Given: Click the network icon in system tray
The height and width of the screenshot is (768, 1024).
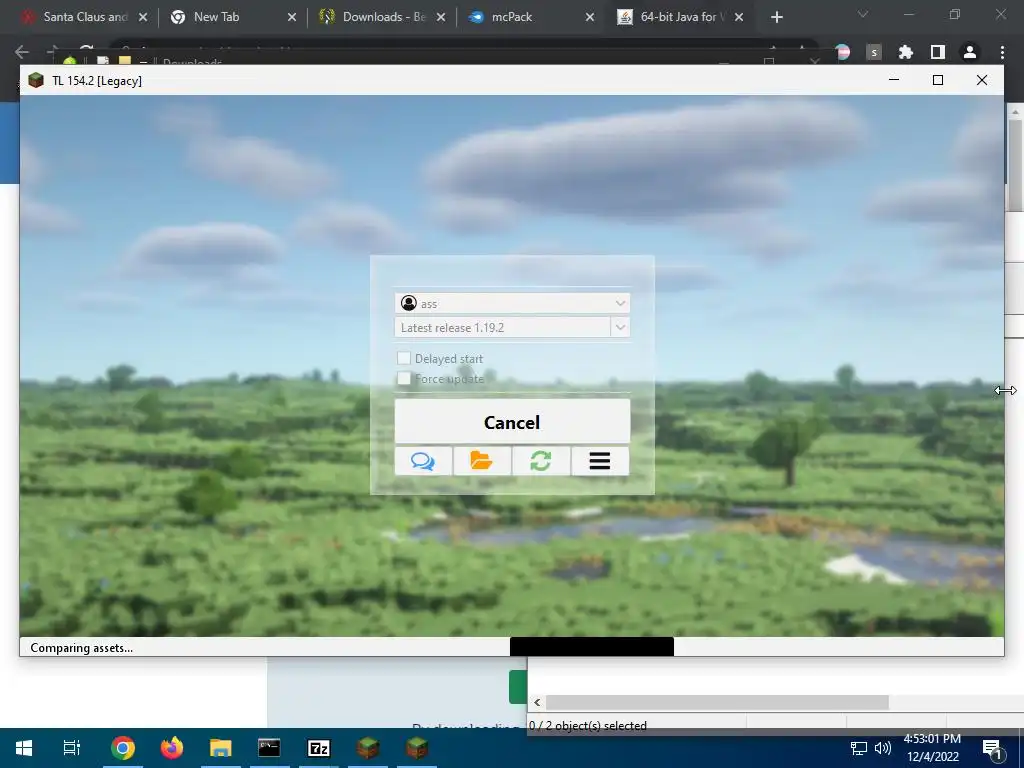Looking at the screenshot, I should (x=858, y=748).
